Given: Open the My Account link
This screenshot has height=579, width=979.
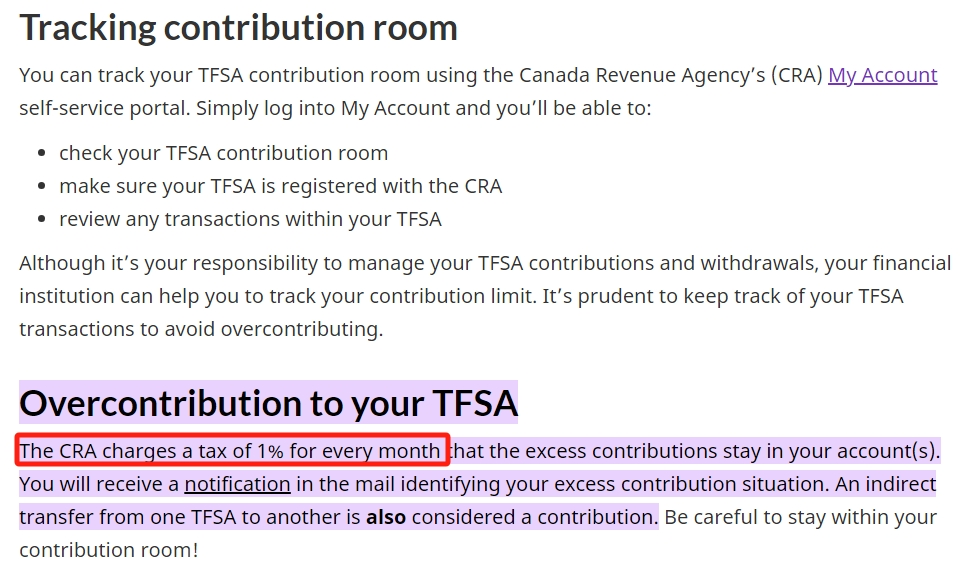Looking at the screenshot, I should tap(882, 75).
